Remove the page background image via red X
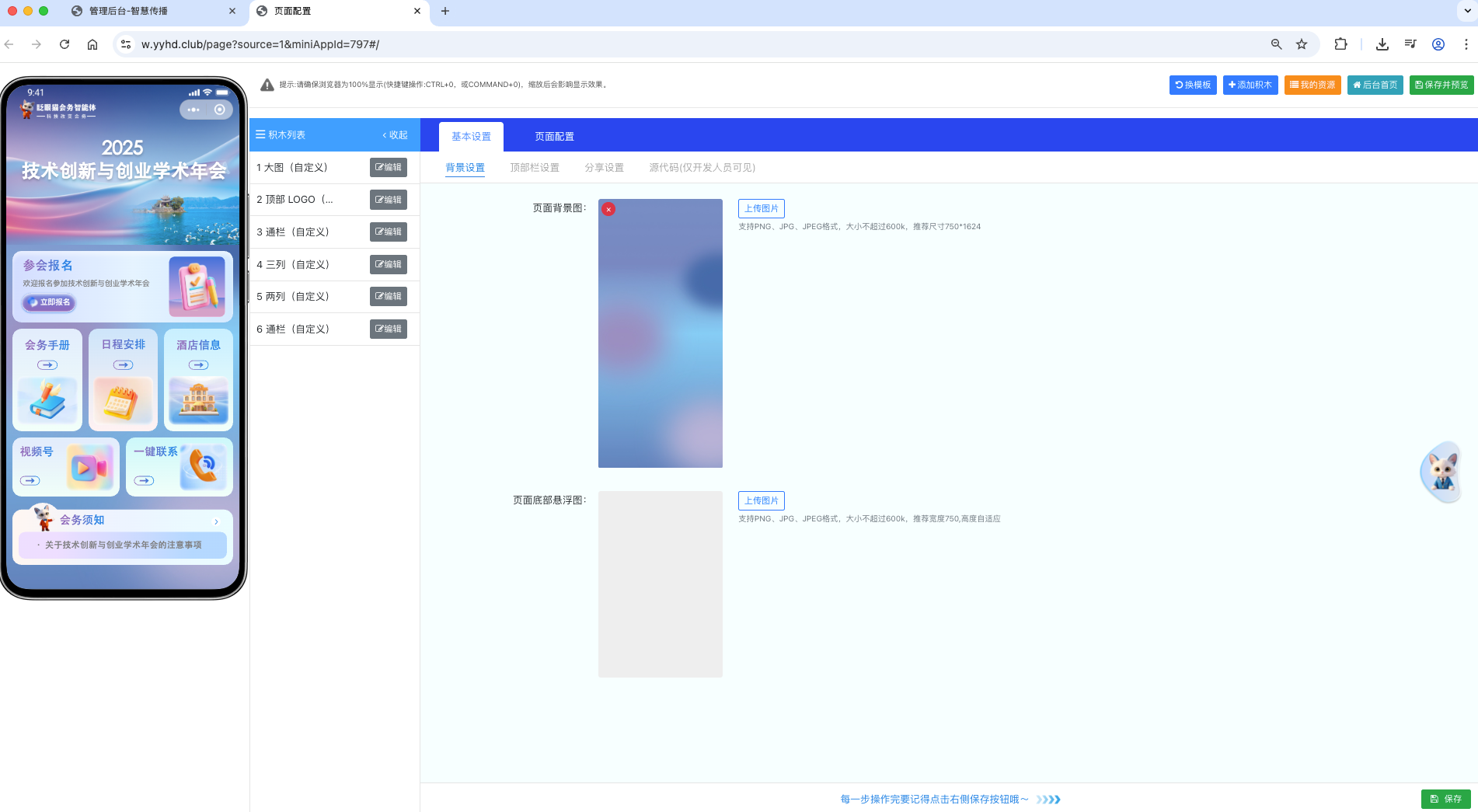The image size is (1478, 812). (x=608, y=209)
